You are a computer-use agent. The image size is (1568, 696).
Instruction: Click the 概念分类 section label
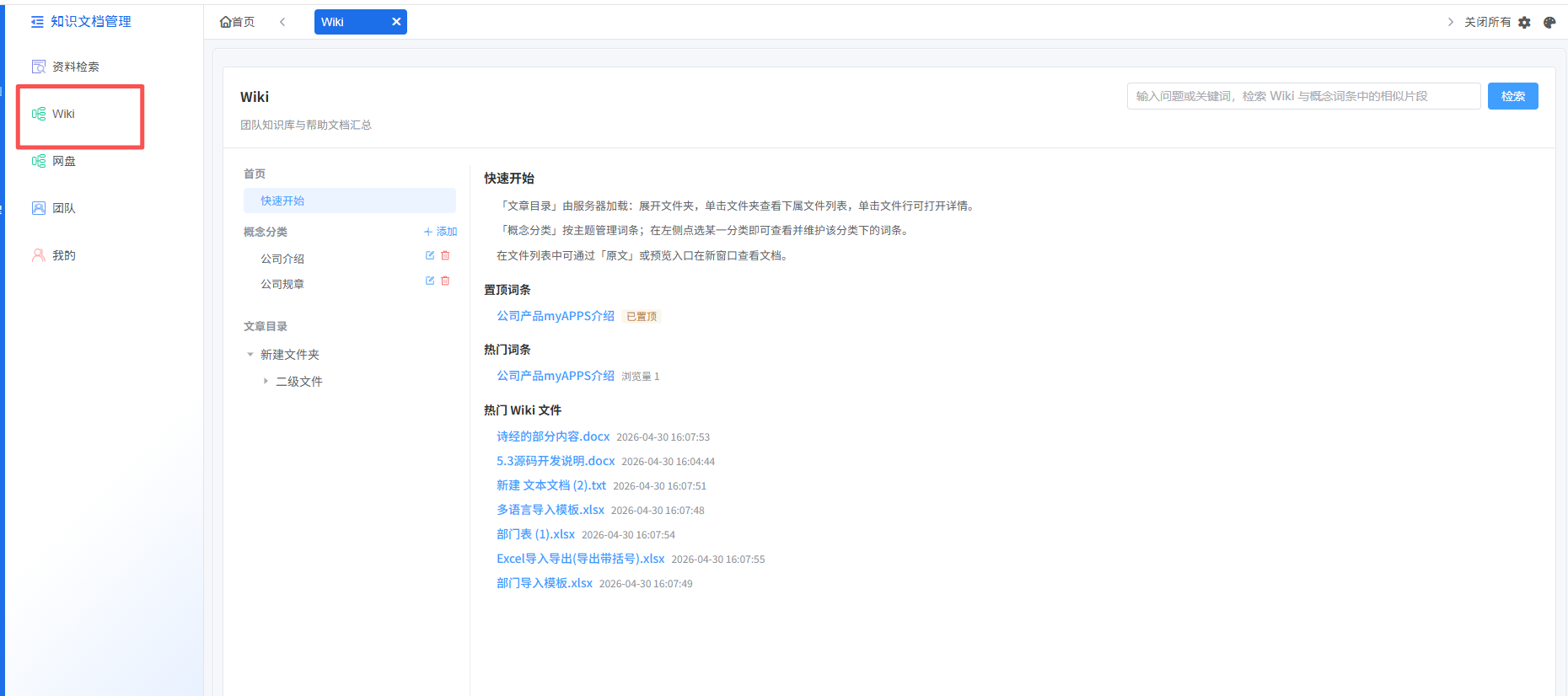coord(266,232)
